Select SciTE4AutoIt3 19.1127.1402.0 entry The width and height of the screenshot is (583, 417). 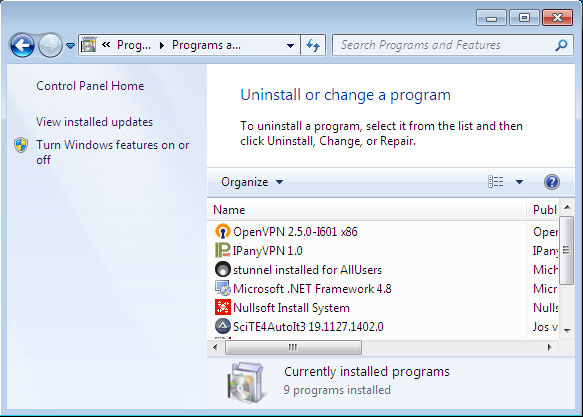tap(308, 326)
